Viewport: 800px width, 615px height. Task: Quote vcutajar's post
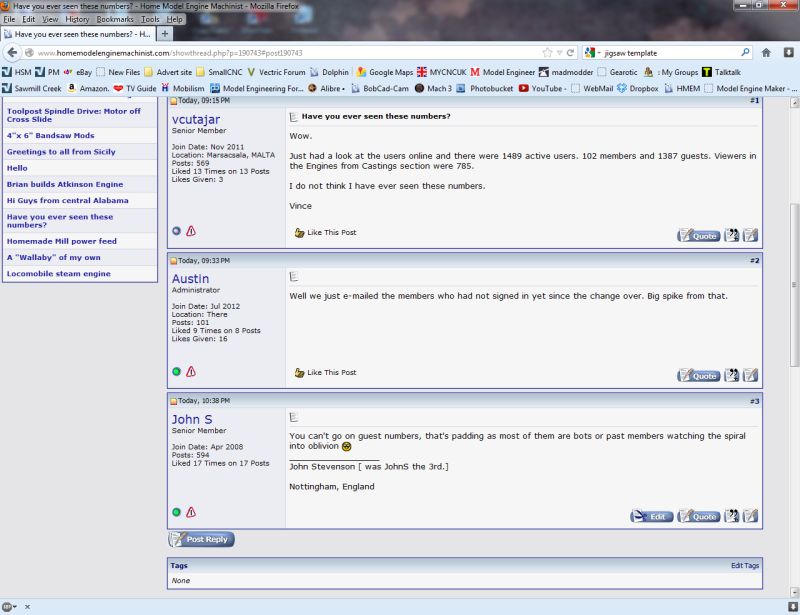(698, 235)
